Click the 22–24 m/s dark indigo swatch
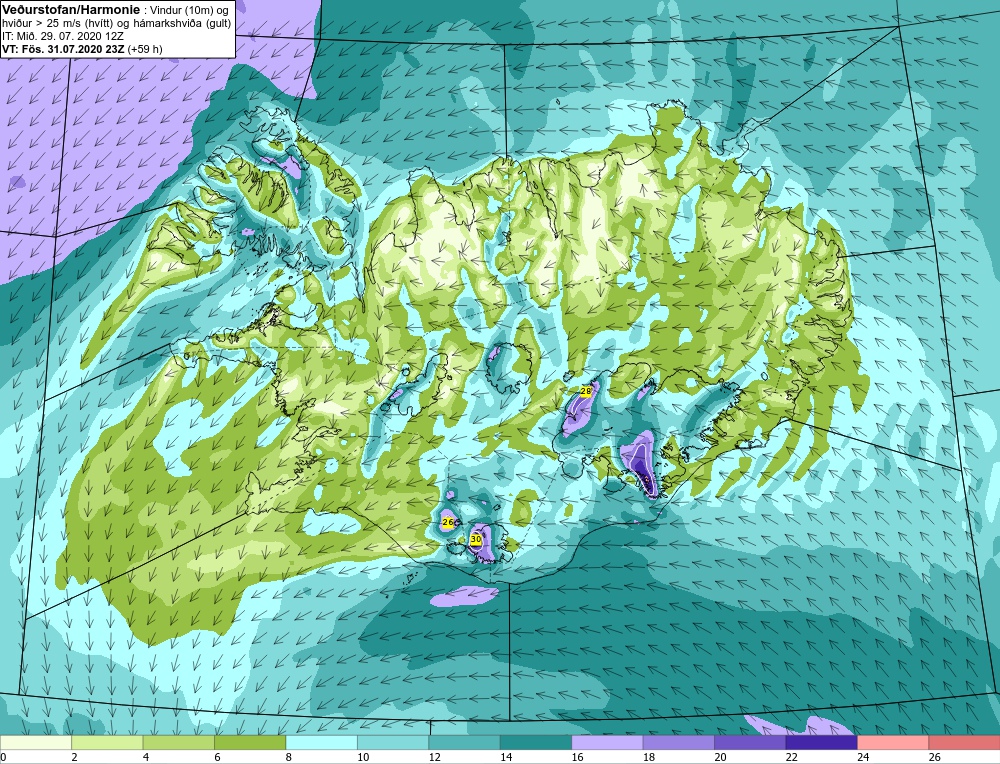 click(821, 742)
